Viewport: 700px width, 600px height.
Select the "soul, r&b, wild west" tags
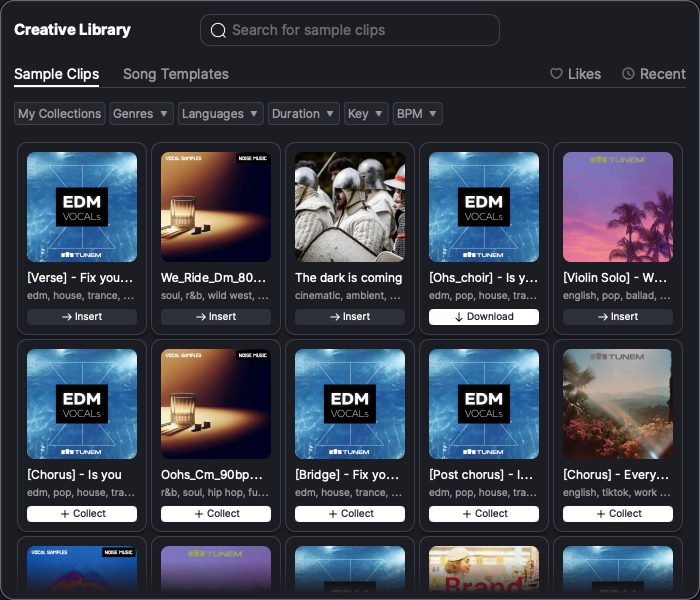(215, 296)
